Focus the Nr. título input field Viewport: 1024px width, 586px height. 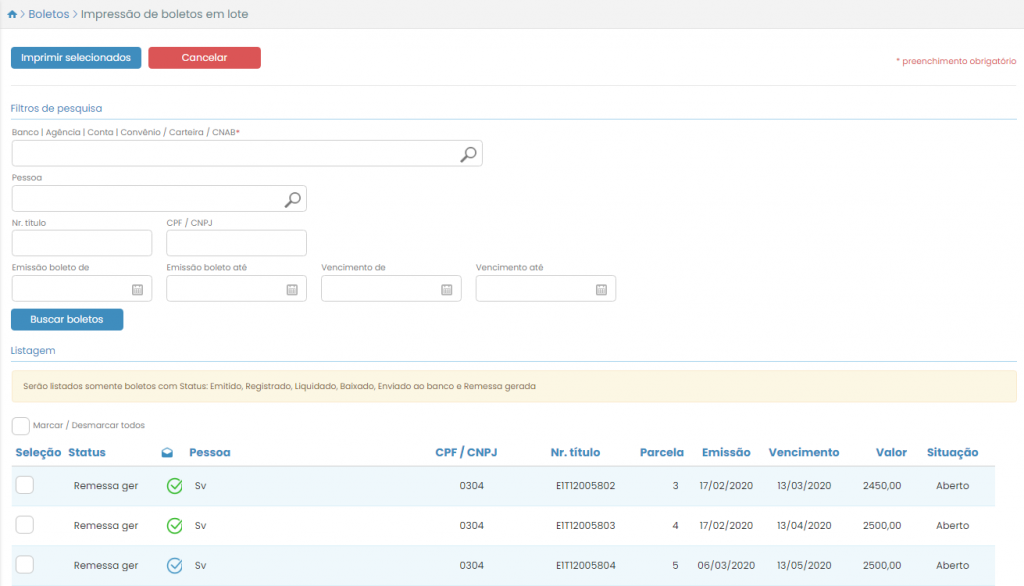(x=82, y=243)
